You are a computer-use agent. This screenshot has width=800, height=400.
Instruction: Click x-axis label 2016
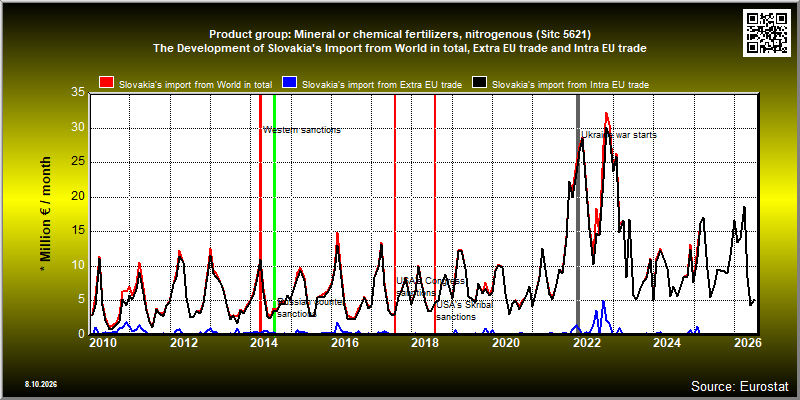pyautogui.click(x=344, y=342)
